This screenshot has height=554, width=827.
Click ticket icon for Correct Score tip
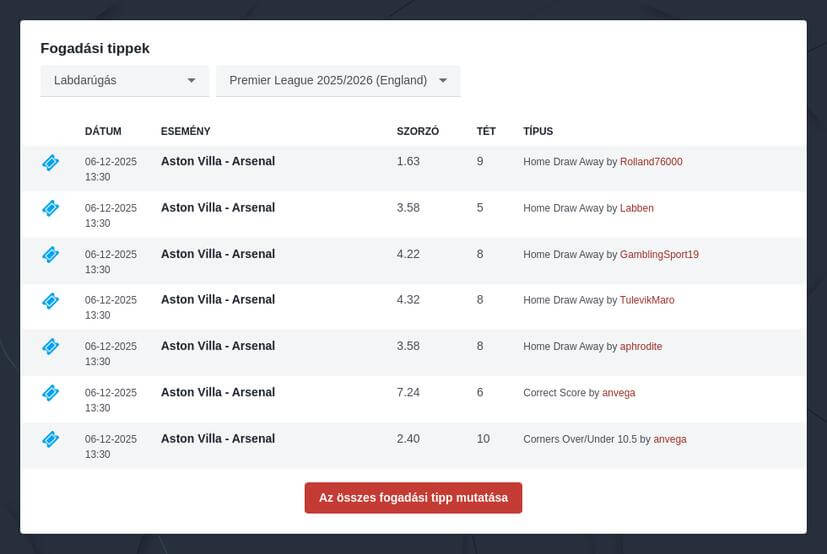click(x=51, y=393)
